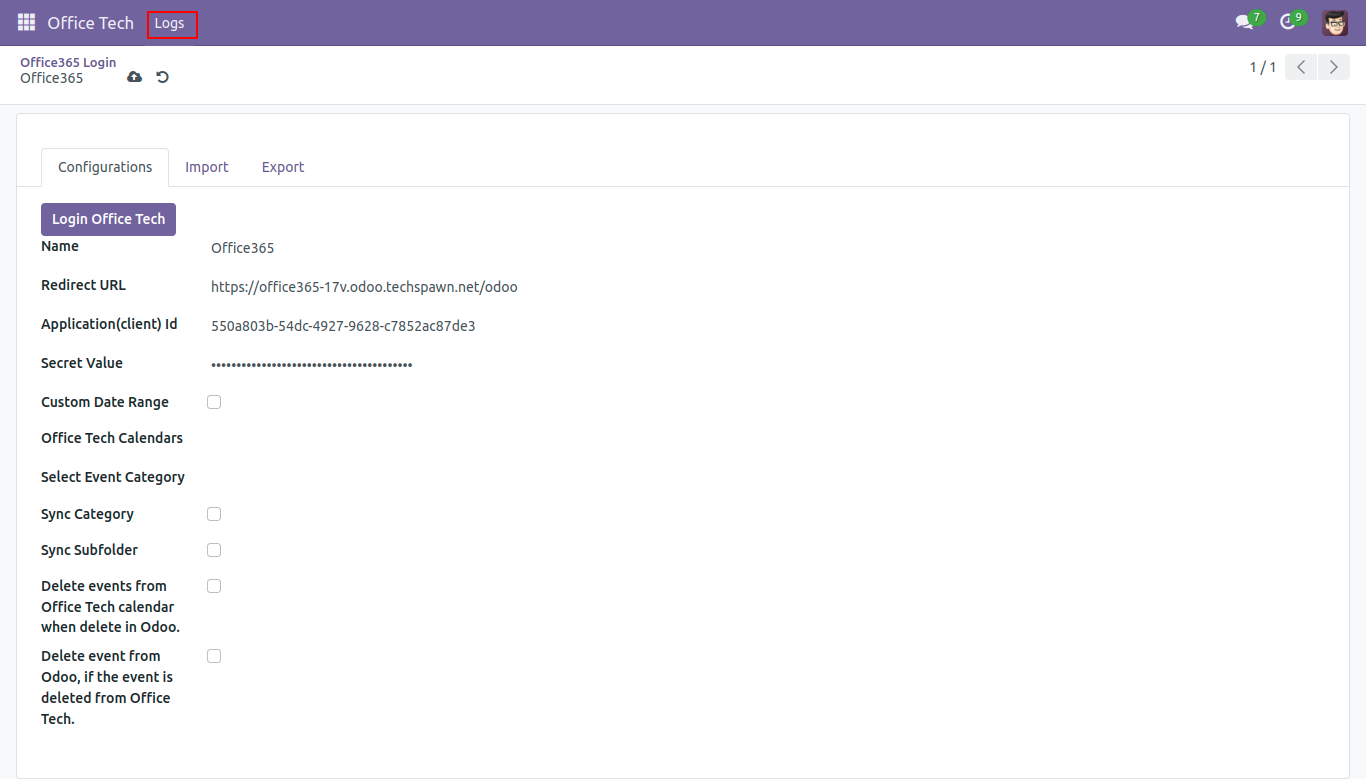Click the cloud save icon
The width and height of the screenshot is (1366, 780).
click(x=135, y=77)
